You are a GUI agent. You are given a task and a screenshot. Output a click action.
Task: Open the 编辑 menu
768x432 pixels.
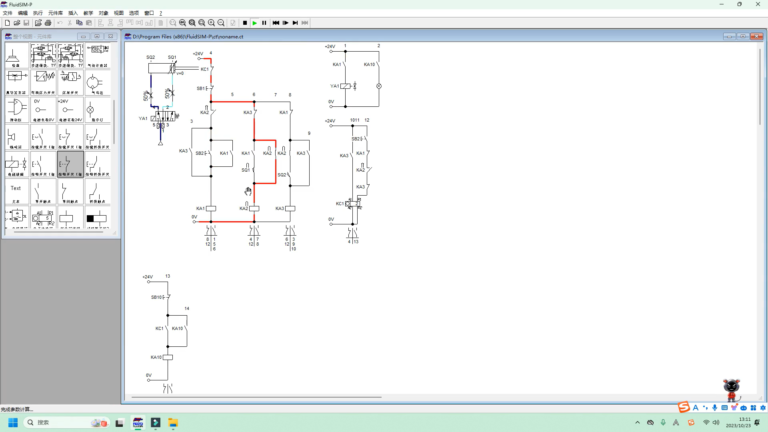click(x=23, y=13)
